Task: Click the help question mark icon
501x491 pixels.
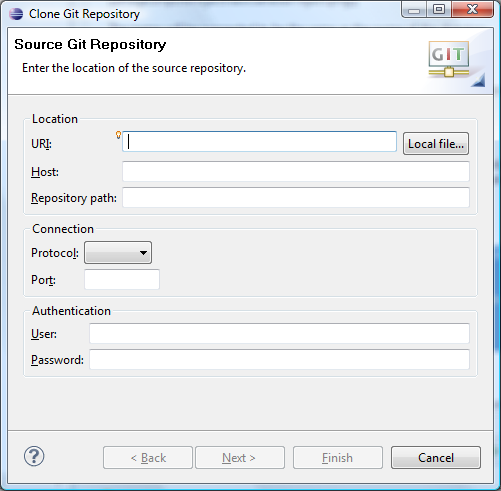Action: (x=34, y=456)
